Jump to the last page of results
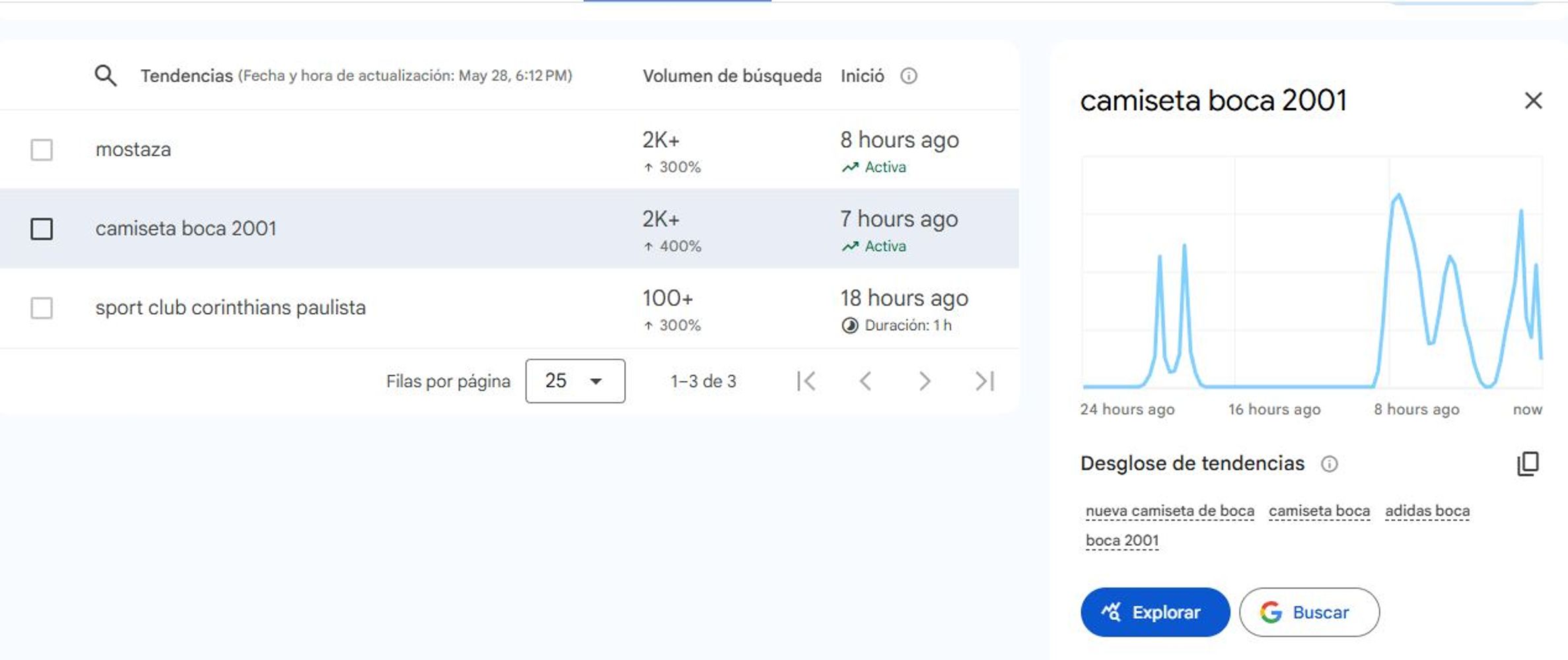The image size is (1568, 660). 985,381
